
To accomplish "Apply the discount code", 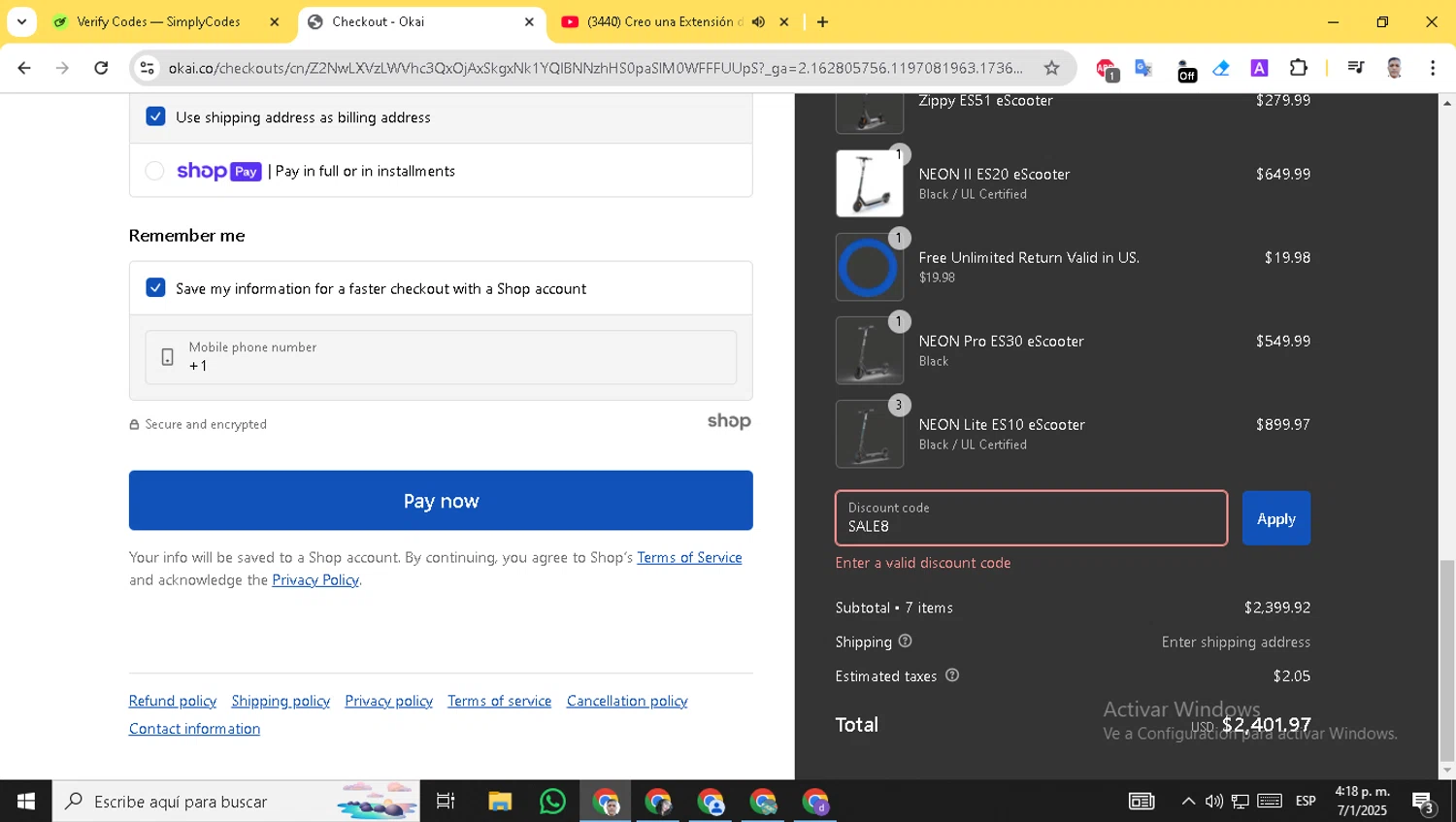I will coord(1275,518).
